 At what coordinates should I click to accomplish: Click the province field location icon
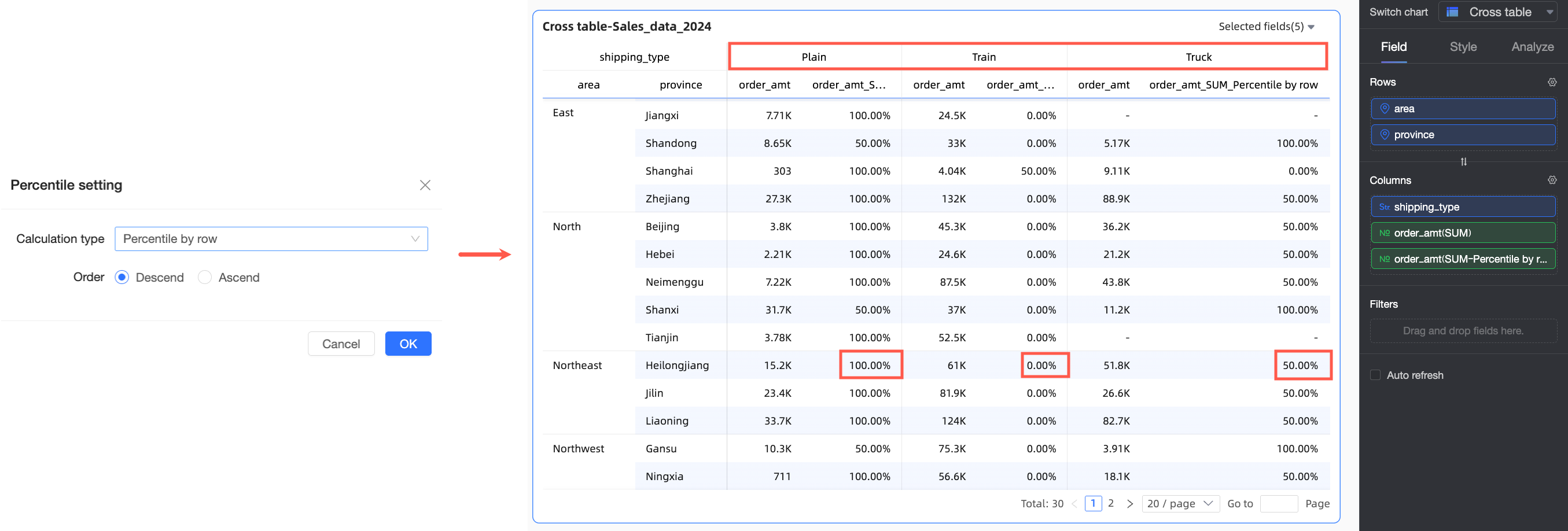(1384, 135)
